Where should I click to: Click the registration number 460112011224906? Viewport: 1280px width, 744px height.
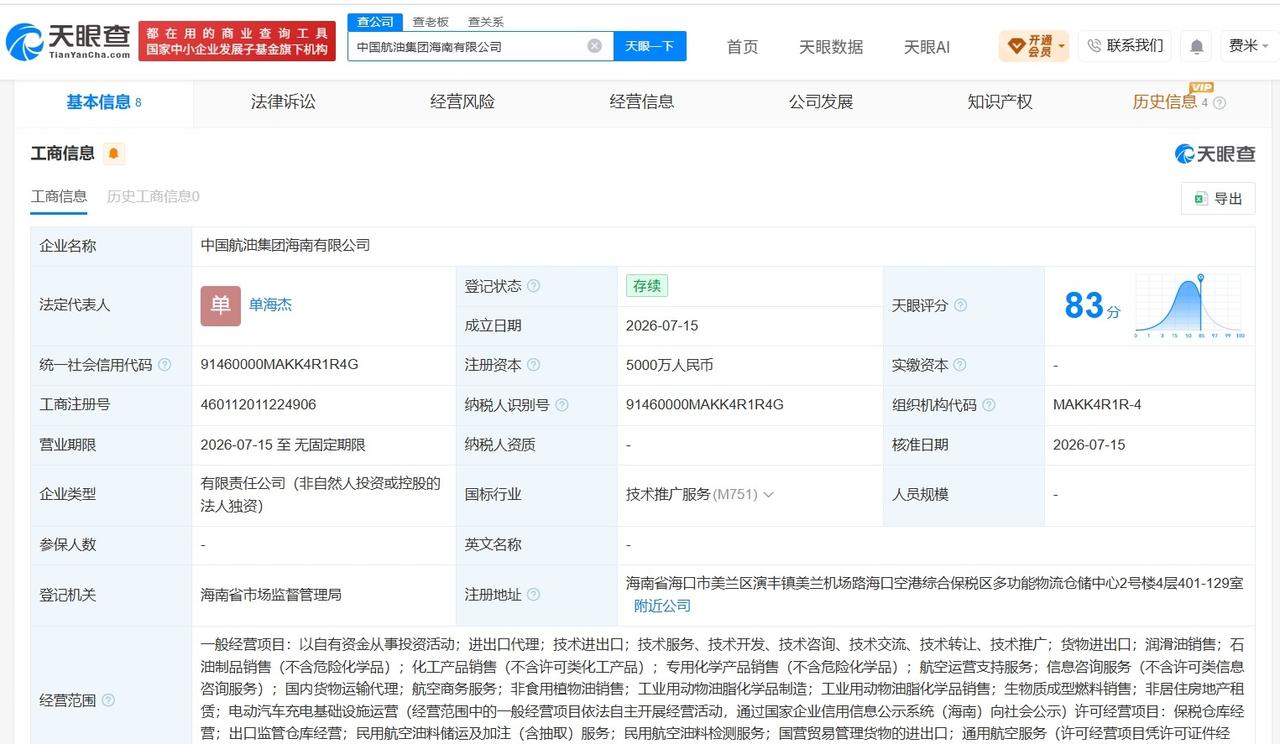pyautogui.click(x=258, y=405)
